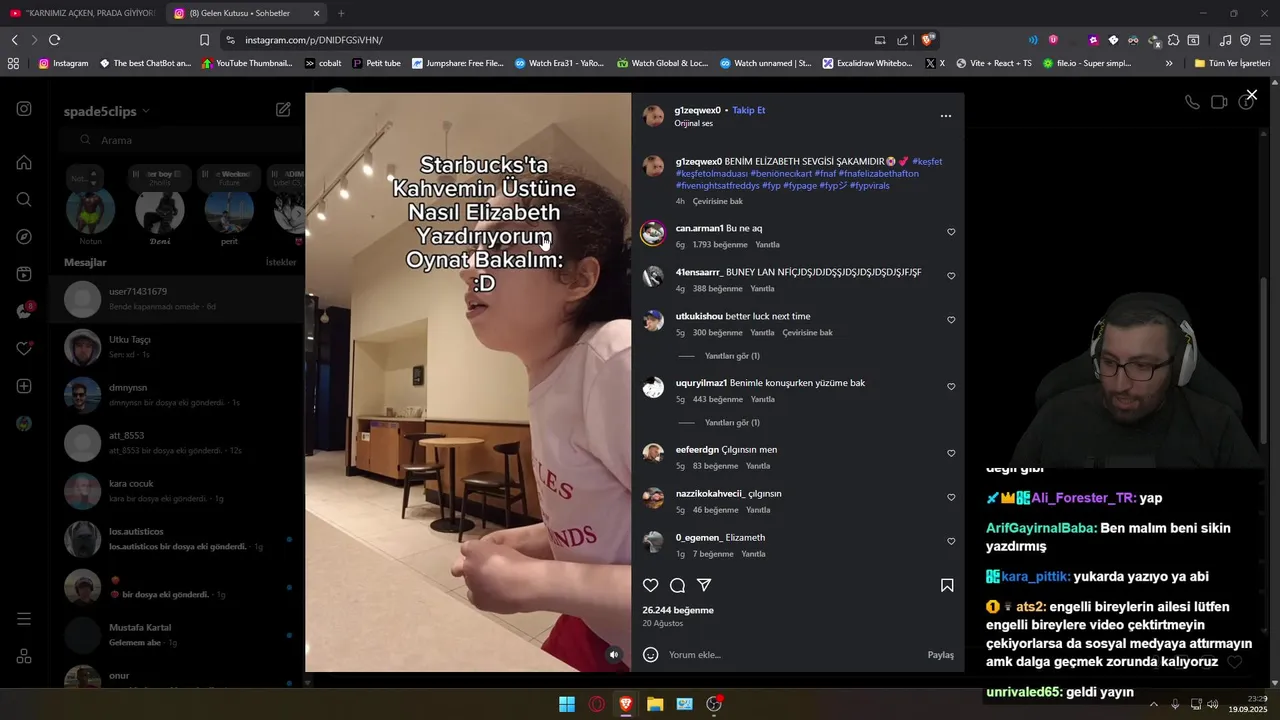Screen dimensions: 1280x720
Task: Reload the page
Action: pyautogui.click(x=54, y=40)
